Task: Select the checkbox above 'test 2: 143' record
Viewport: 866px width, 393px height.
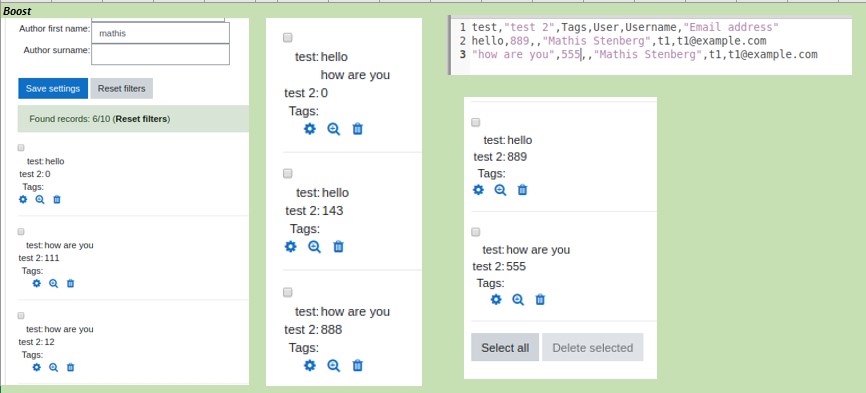Action: coord(288,174)
